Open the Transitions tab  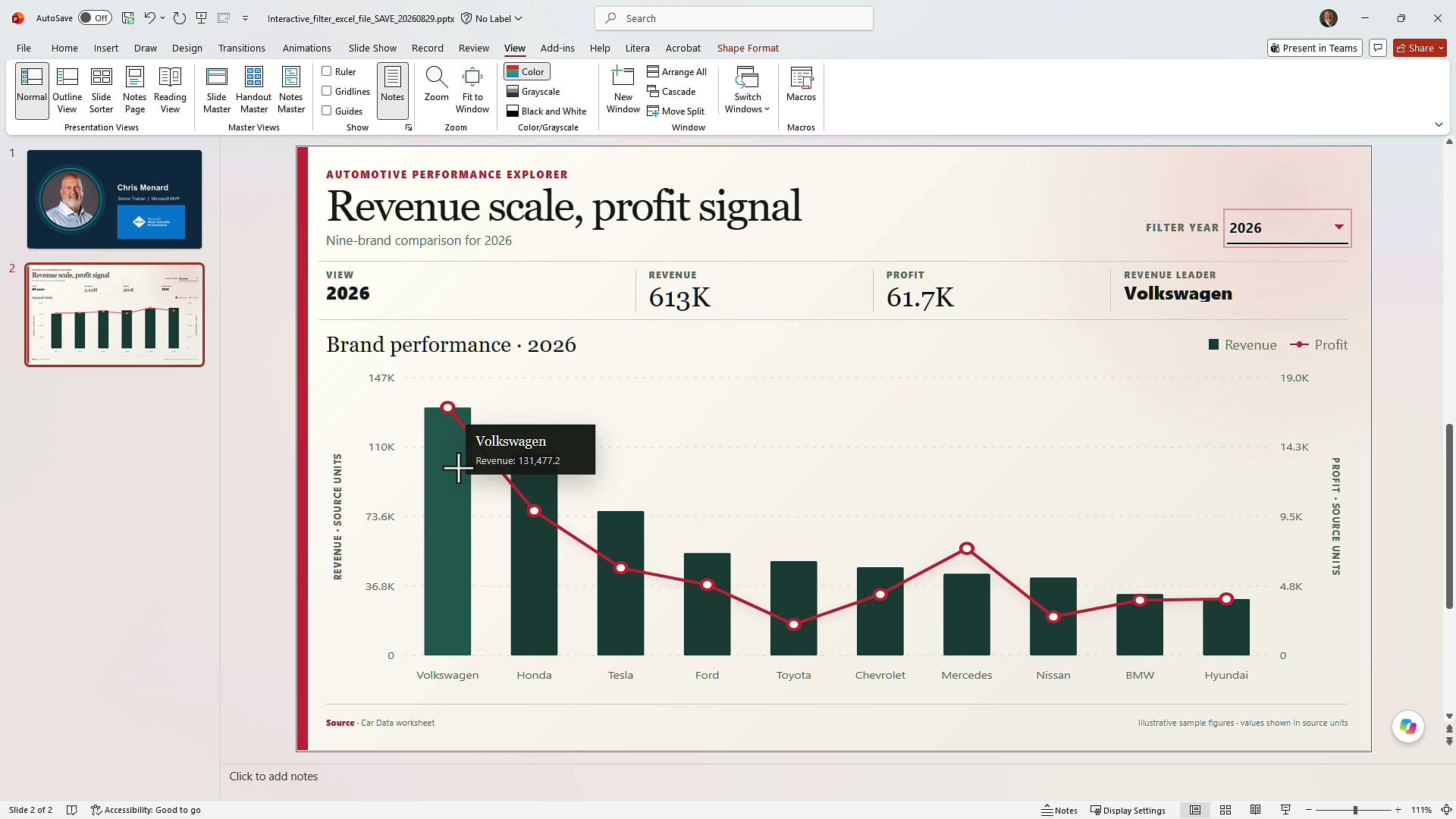click(241, 48)
